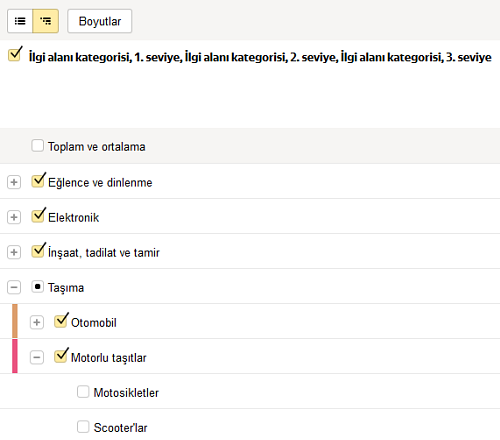Open the Boyutlar button

[100, 21]
